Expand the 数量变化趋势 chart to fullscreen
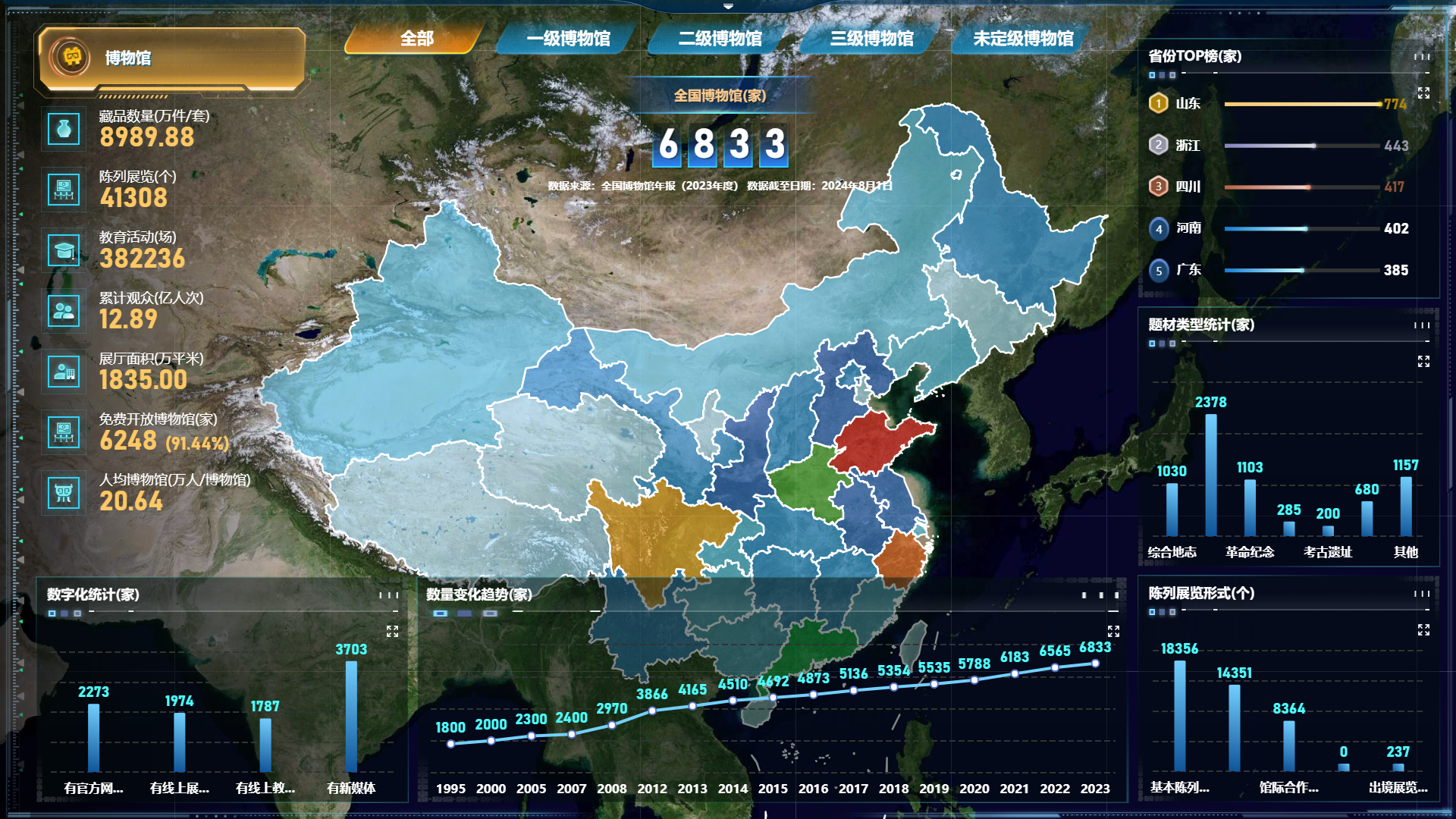This screenshot has height=819, width=1456. (1113, 631)
